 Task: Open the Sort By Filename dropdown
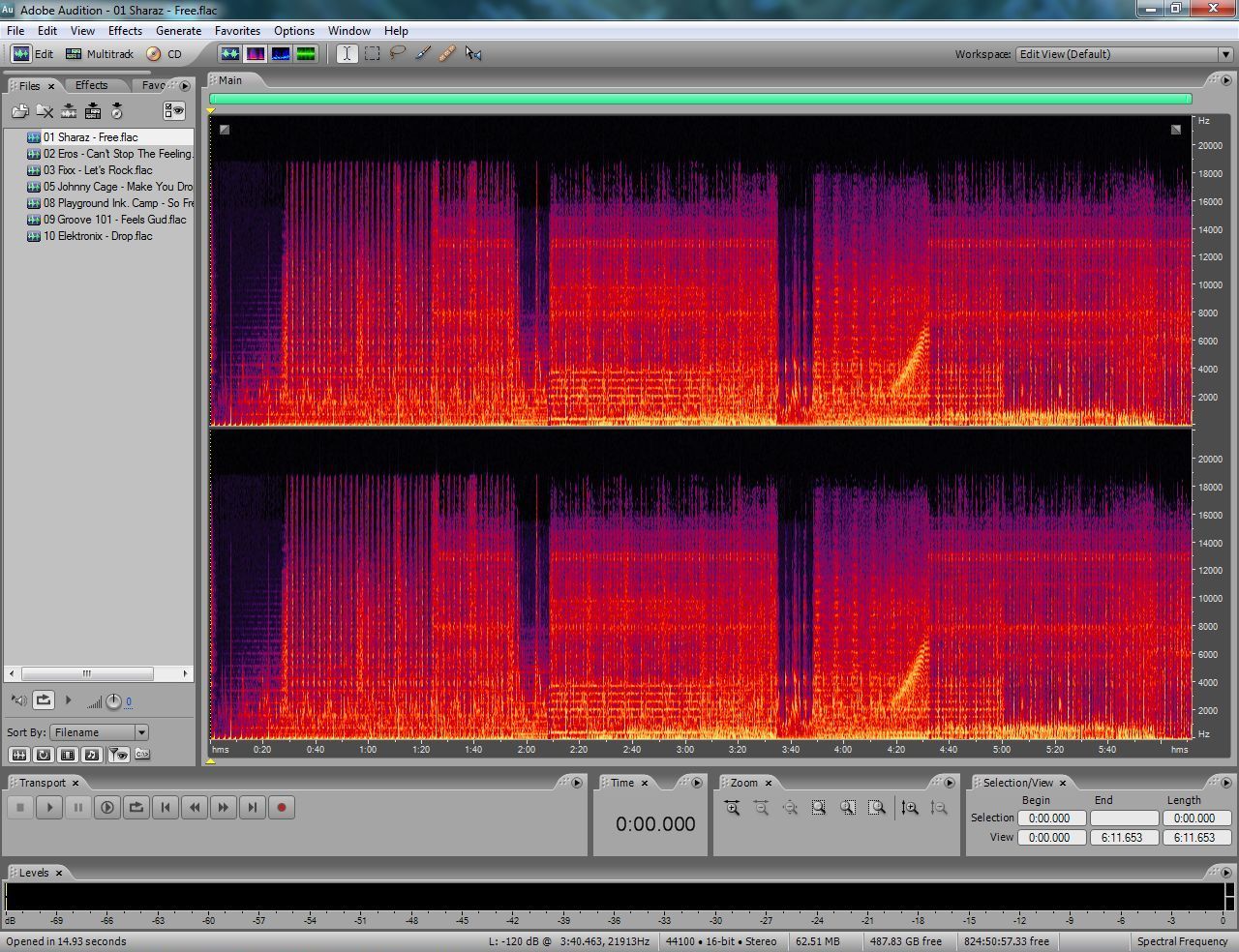point(99,732)
